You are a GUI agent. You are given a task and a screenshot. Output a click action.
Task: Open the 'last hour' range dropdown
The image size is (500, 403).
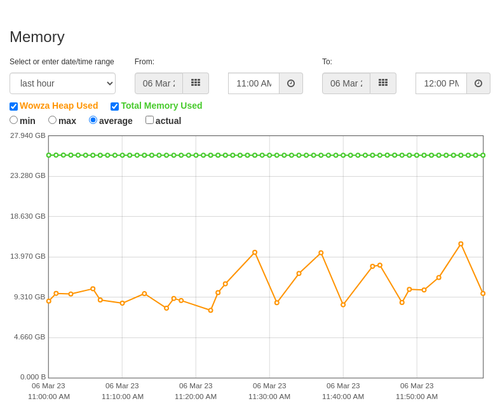pyautogui.click(x=63, y=83)
